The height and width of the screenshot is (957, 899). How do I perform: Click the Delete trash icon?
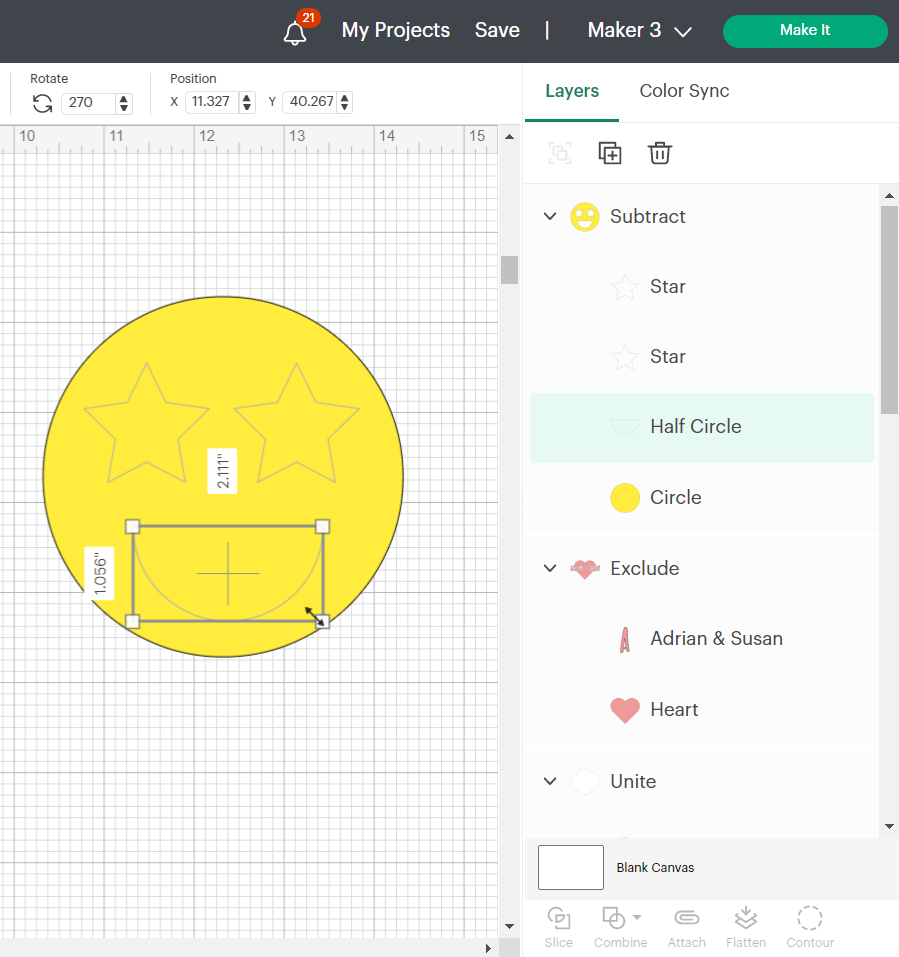[660, 153]
